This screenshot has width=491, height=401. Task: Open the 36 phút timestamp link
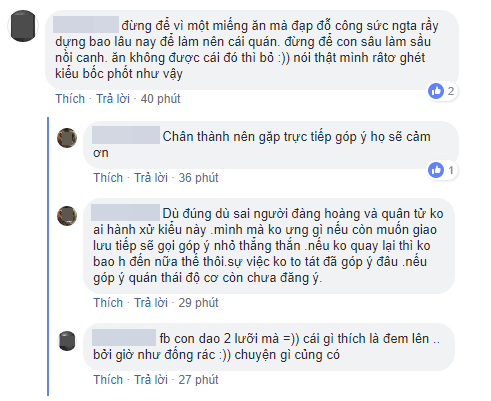coord(198,178)
